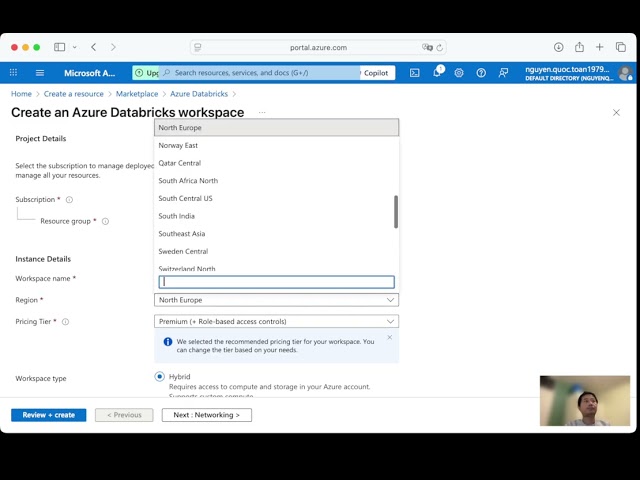Choose South Central US in the list
The image size is (640, 480).
click(276, 198)
